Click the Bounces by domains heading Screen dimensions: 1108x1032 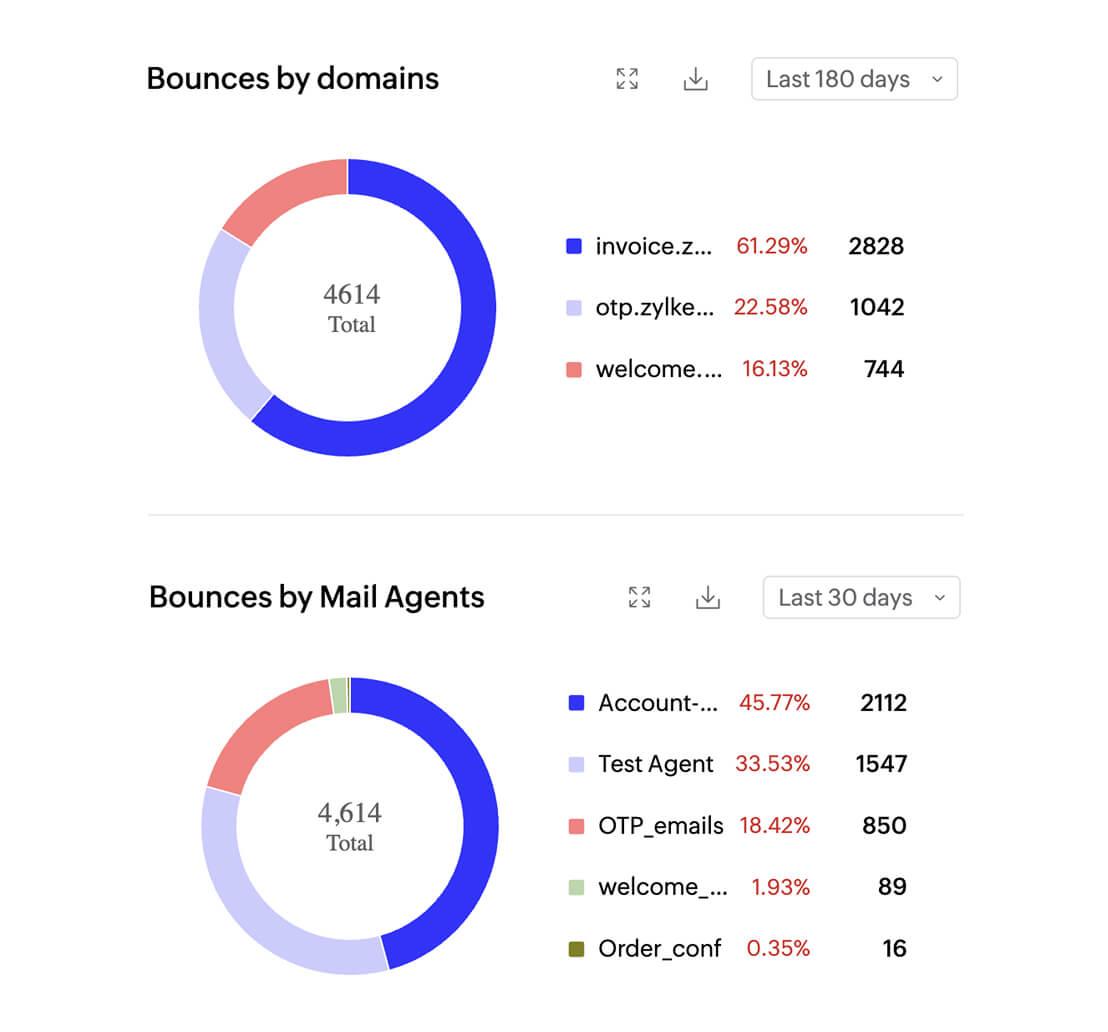click(293, 78)
